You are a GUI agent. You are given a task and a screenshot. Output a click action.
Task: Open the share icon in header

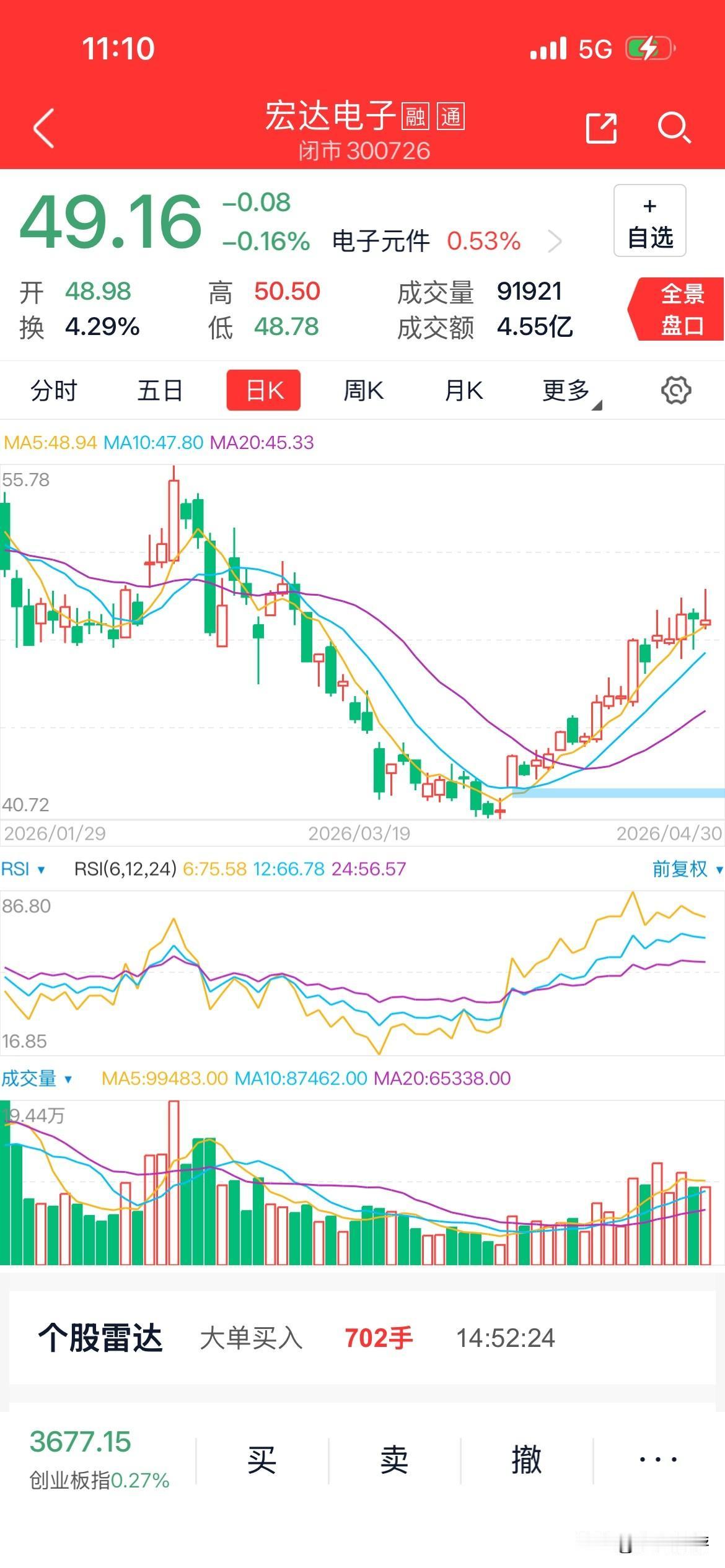coord(601,128)
